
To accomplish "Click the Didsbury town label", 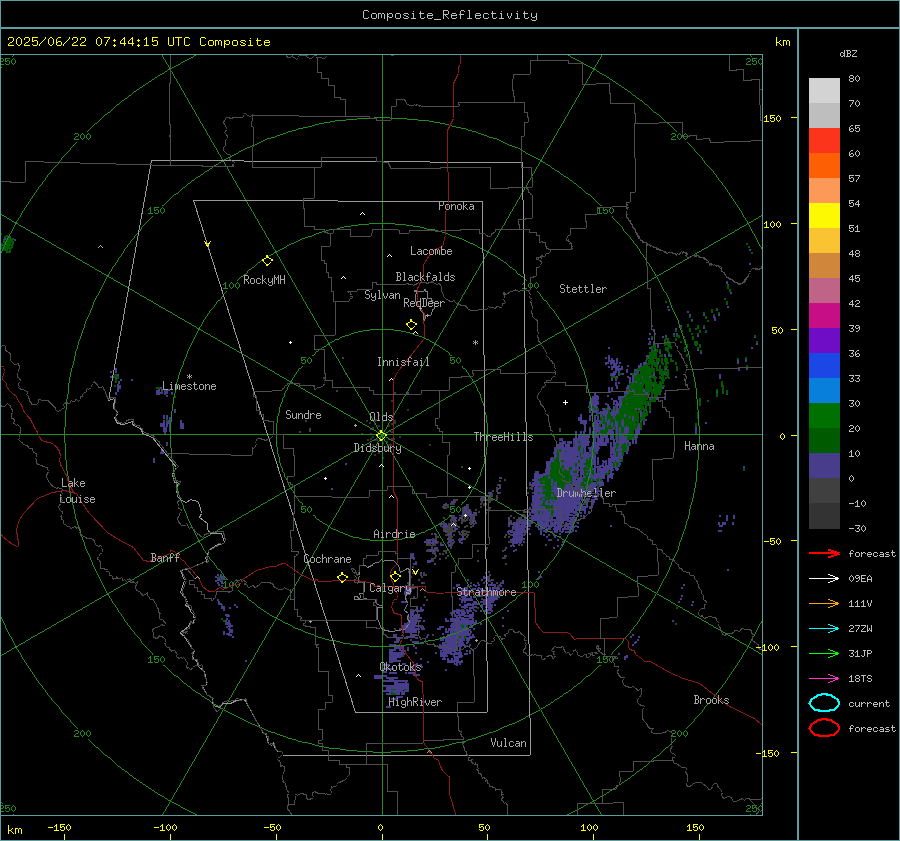I will tap(377, 448).
